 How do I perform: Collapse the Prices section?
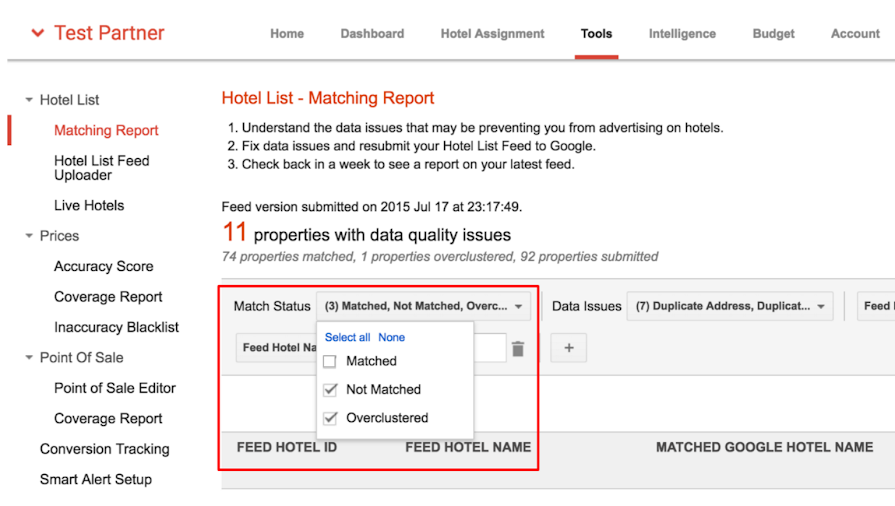click(x=29, y=236)
